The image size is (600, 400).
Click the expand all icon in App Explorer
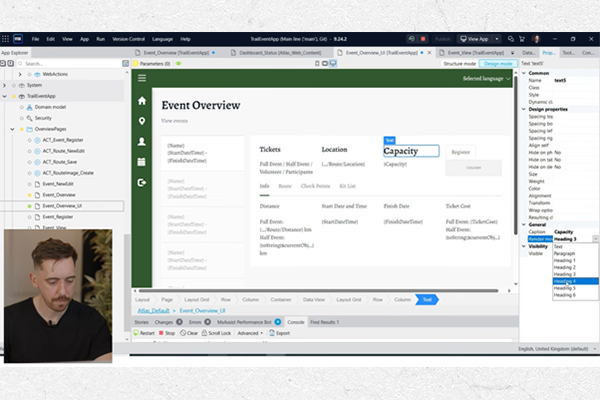pyautogui.click(x=10, y=64)
